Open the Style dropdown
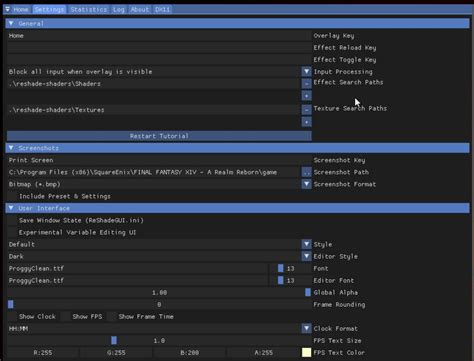Screen dimensions: 474x361 pyautogui.click(x=306, y=244)
